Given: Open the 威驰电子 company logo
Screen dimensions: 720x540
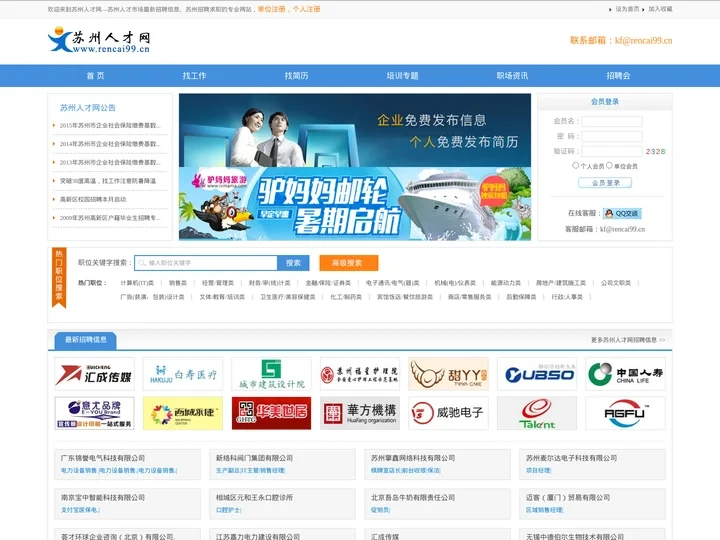Looking at the screenshot, I should point(448,413).
